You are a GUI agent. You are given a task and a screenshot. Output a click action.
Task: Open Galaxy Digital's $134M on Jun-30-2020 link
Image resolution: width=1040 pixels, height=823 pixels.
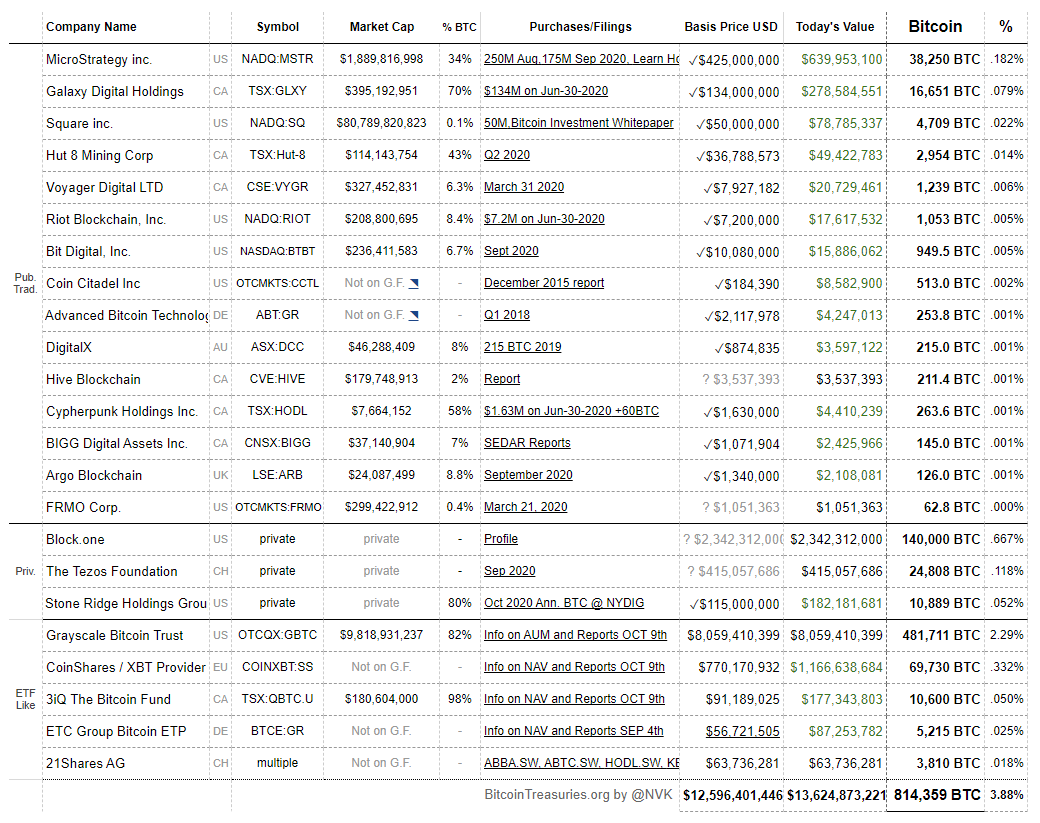coord(546,91)
